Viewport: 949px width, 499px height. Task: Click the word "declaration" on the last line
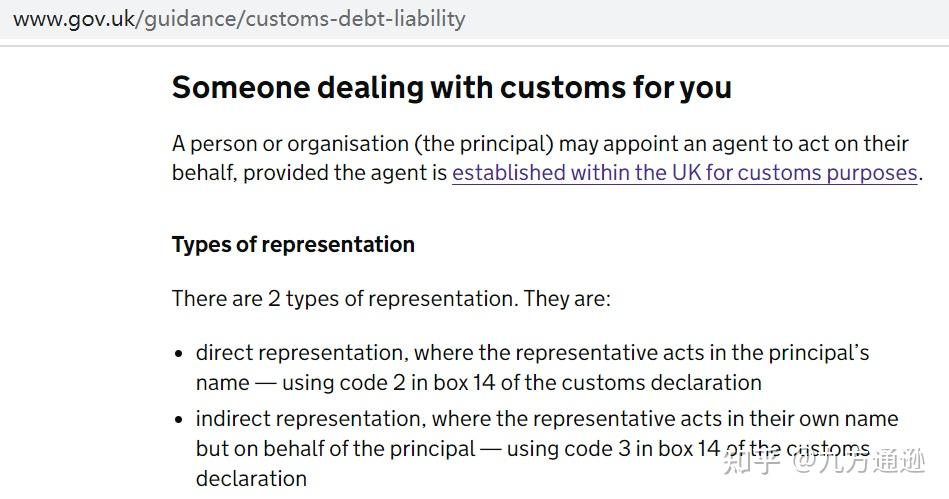(x=251, y=479)
